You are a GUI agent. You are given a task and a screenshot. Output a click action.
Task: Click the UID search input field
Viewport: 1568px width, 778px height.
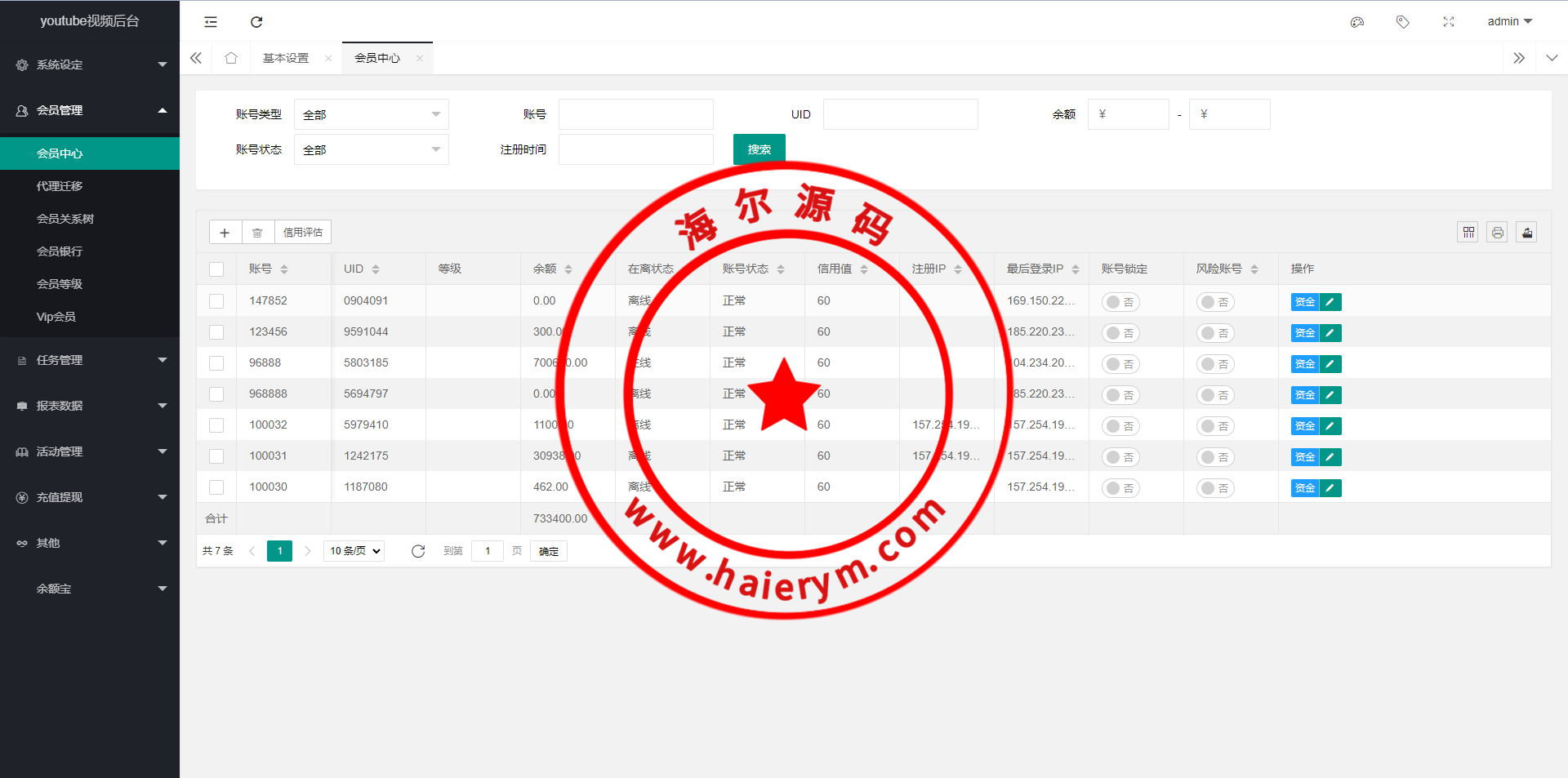tap(900, 115)
